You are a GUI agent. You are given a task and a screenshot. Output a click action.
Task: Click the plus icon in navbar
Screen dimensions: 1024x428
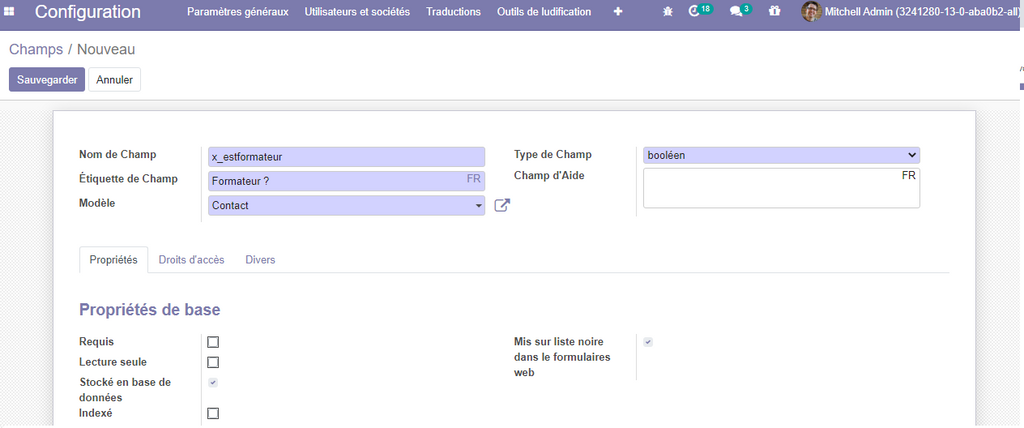(617, 12)
